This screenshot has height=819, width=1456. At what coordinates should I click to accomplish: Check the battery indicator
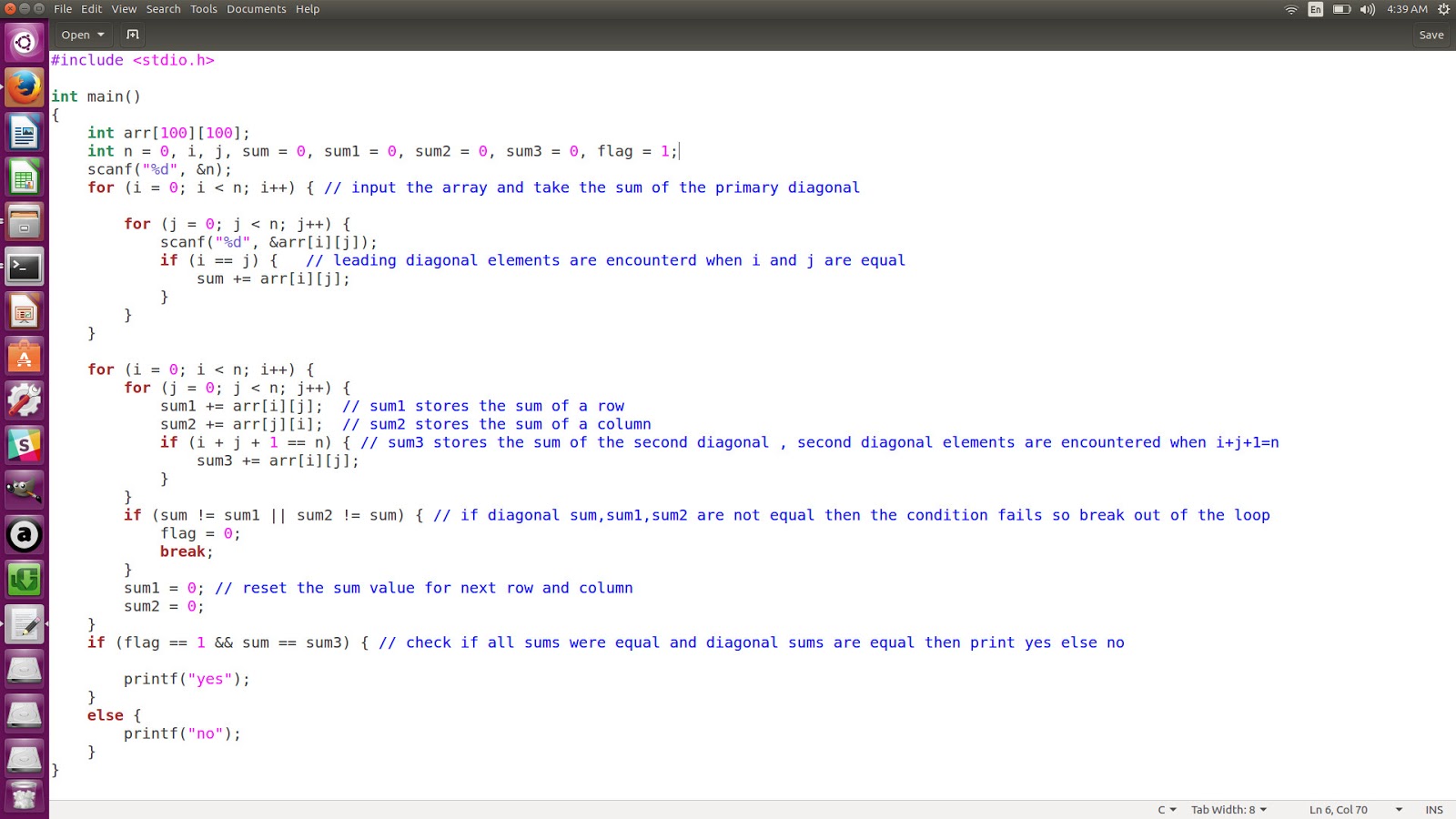[1341, 9]
